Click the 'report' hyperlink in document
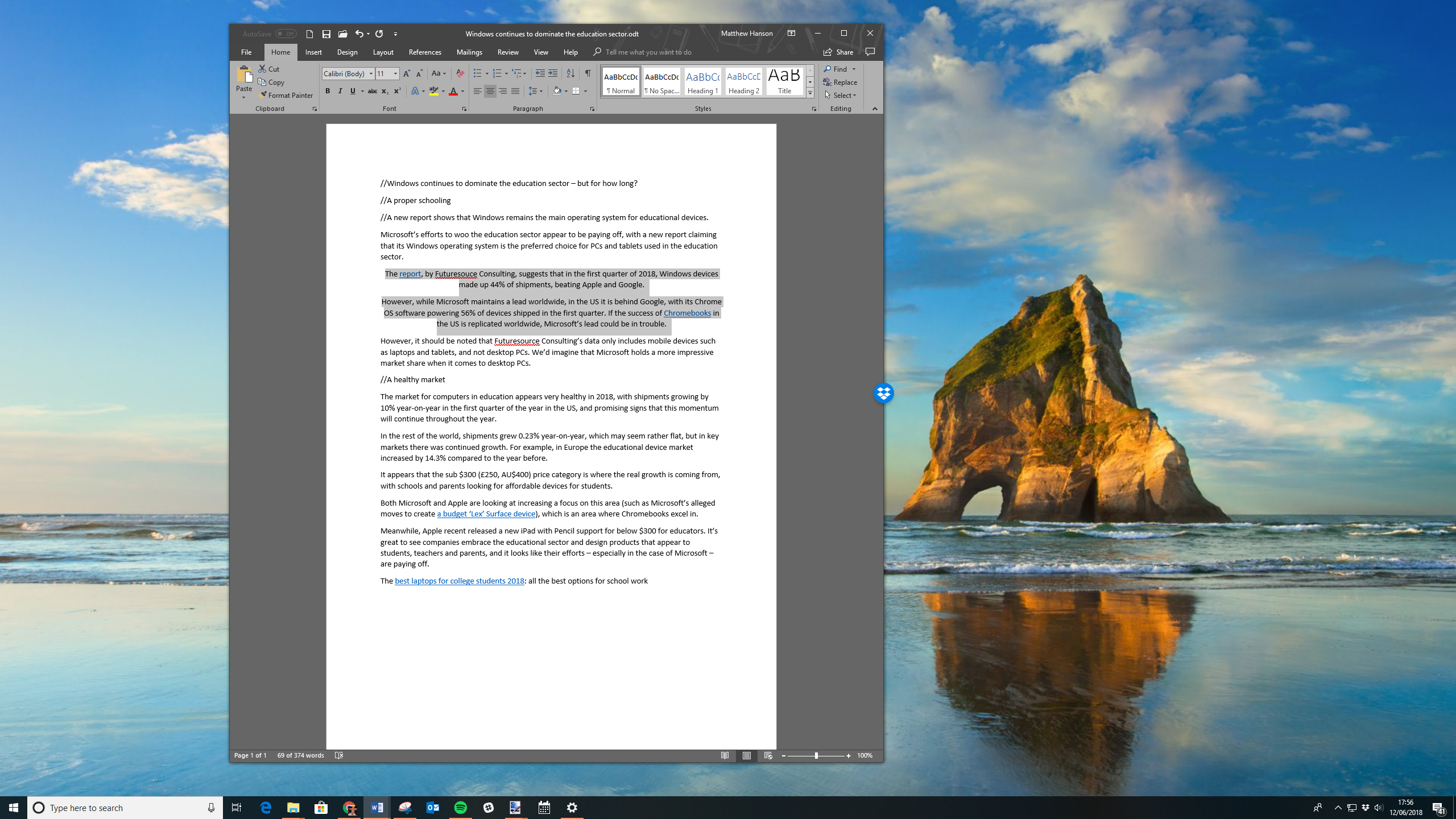This screenshot has width=1456, height=819. point(410,273)
